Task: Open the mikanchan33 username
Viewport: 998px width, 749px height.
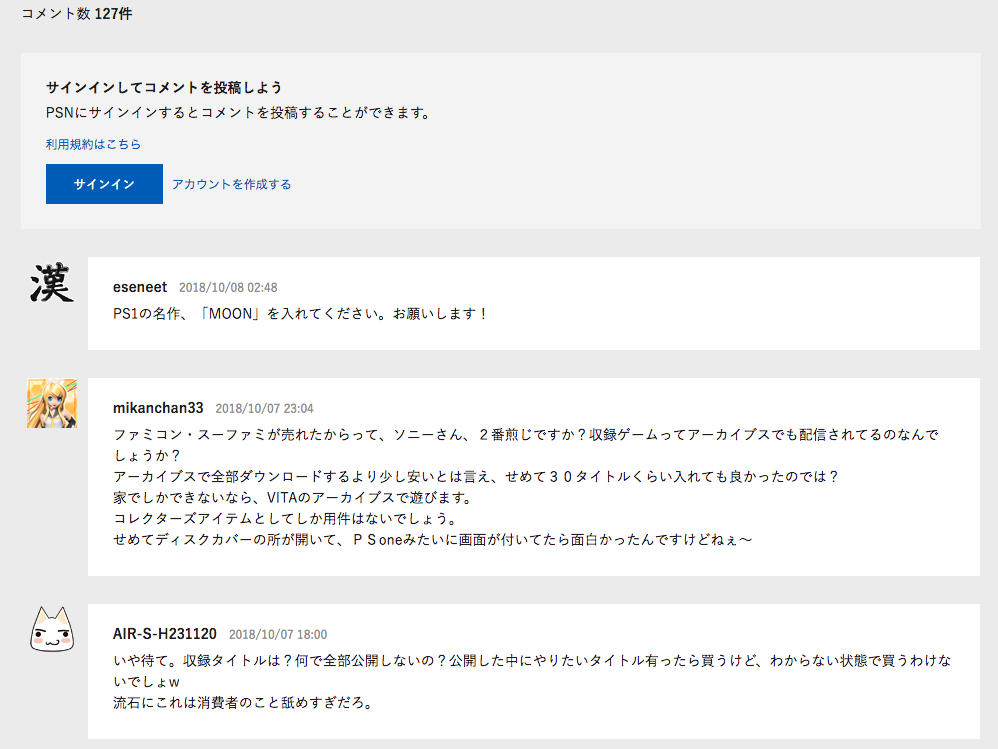Action: click(x=158, y=408)
